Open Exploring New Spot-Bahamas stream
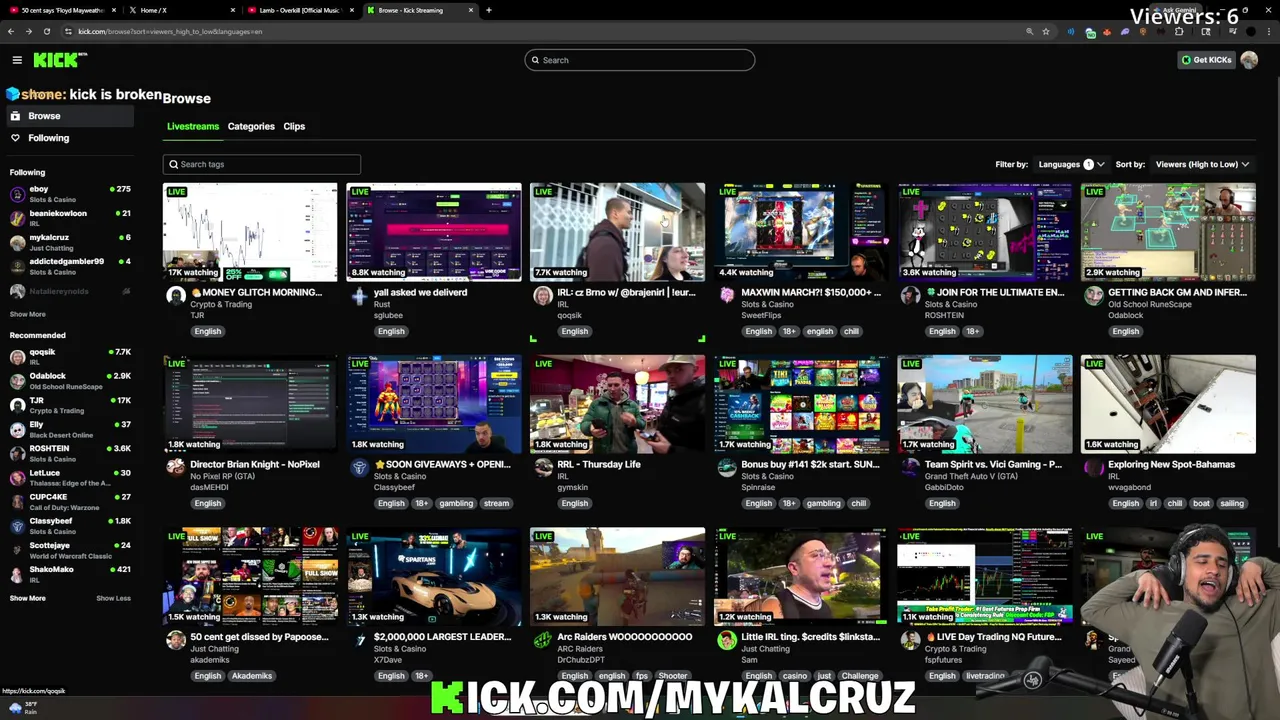 click(1168, 404)
